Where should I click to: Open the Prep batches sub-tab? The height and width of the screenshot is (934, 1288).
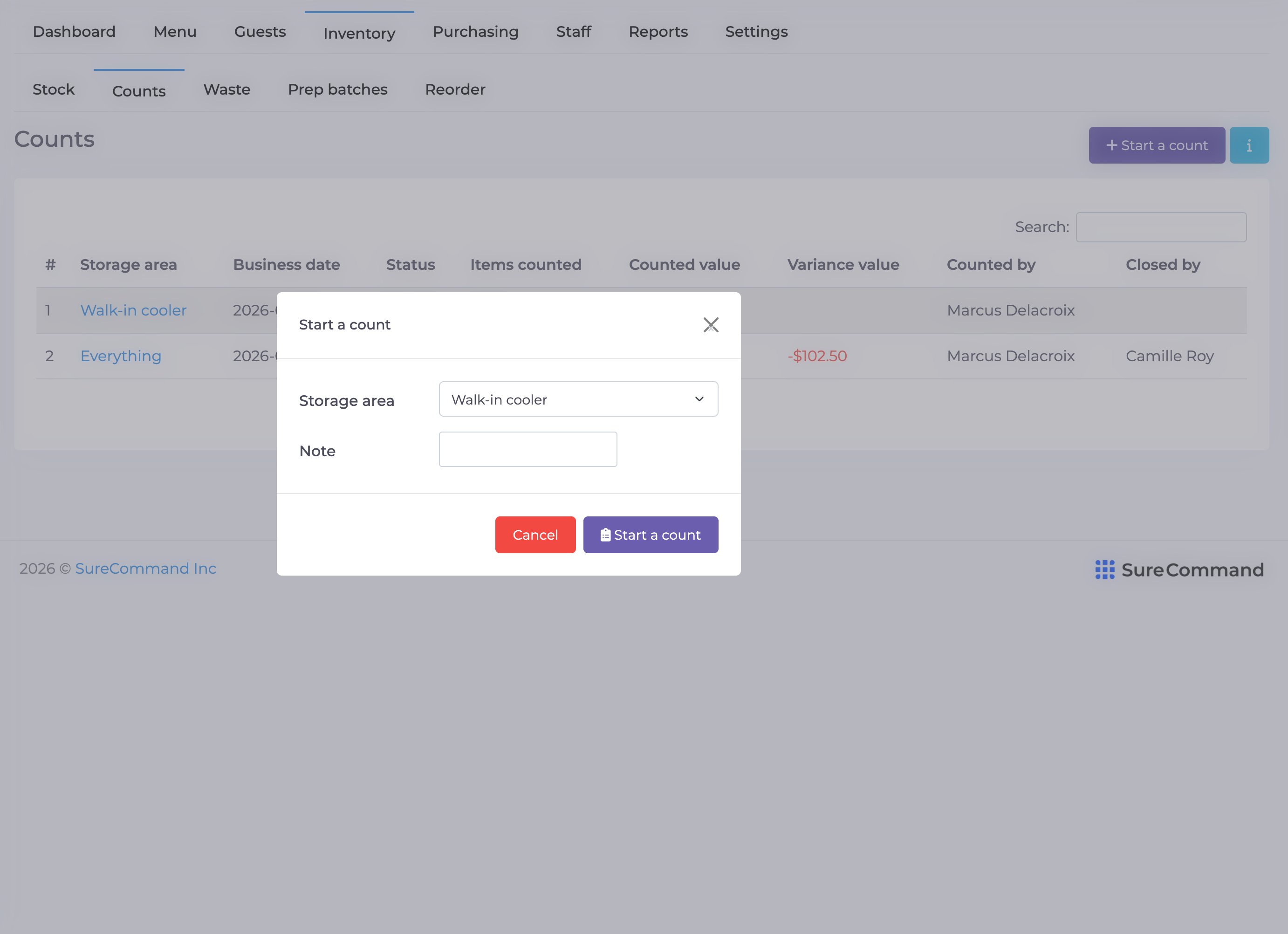(337, 90)
